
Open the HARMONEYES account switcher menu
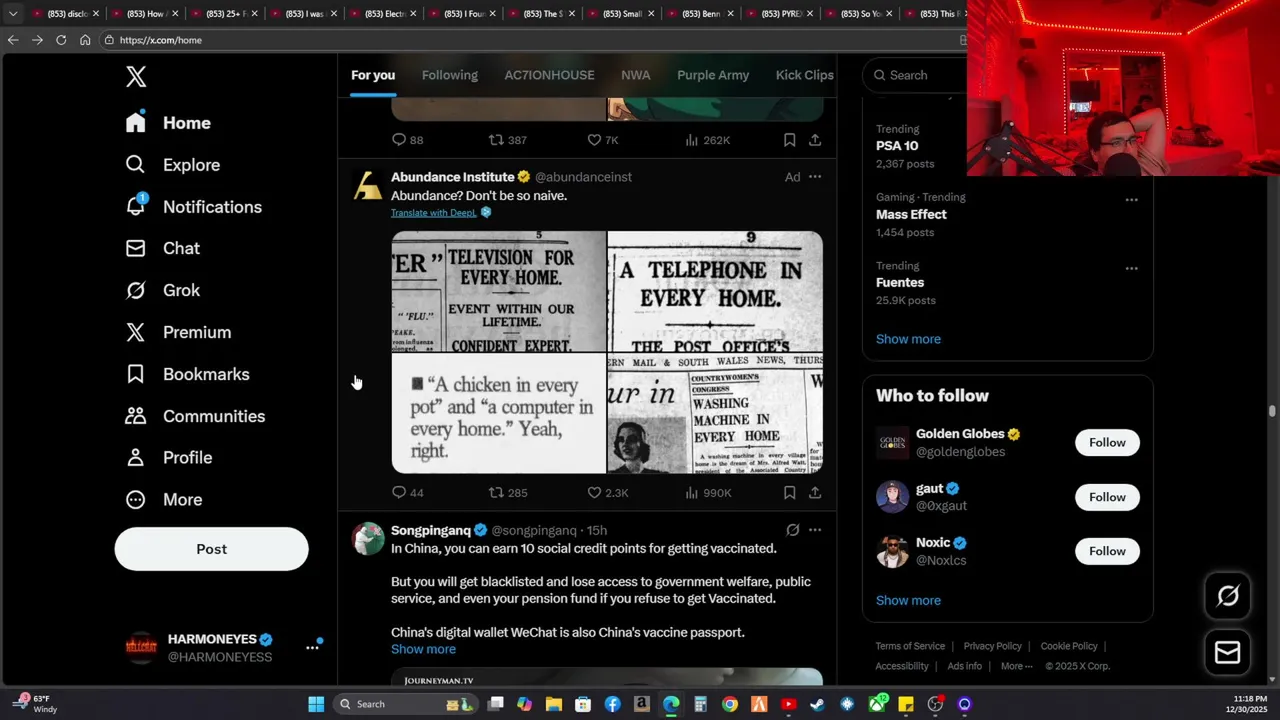tap(312, 648)
